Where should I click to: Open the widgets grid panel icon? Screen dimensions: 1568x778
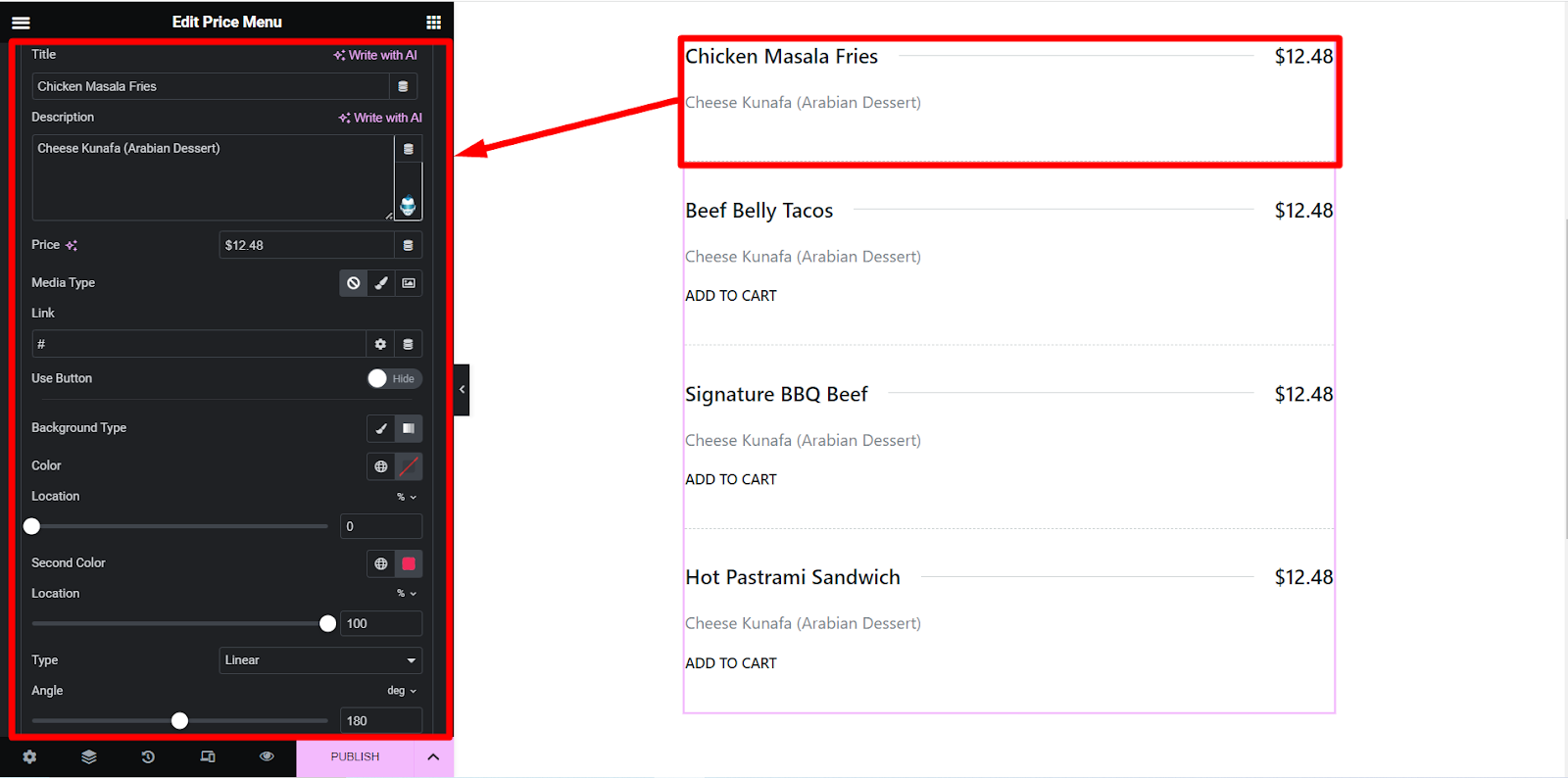(433, 23)
